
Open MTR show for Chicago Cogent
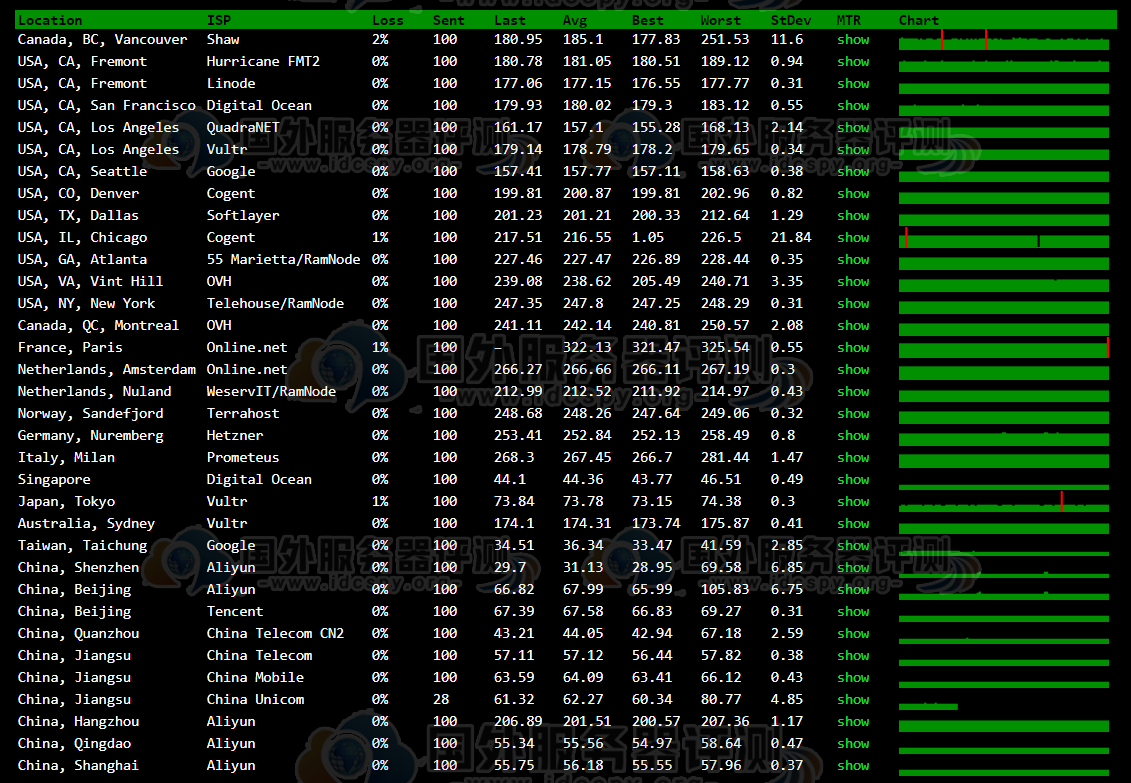853,238
